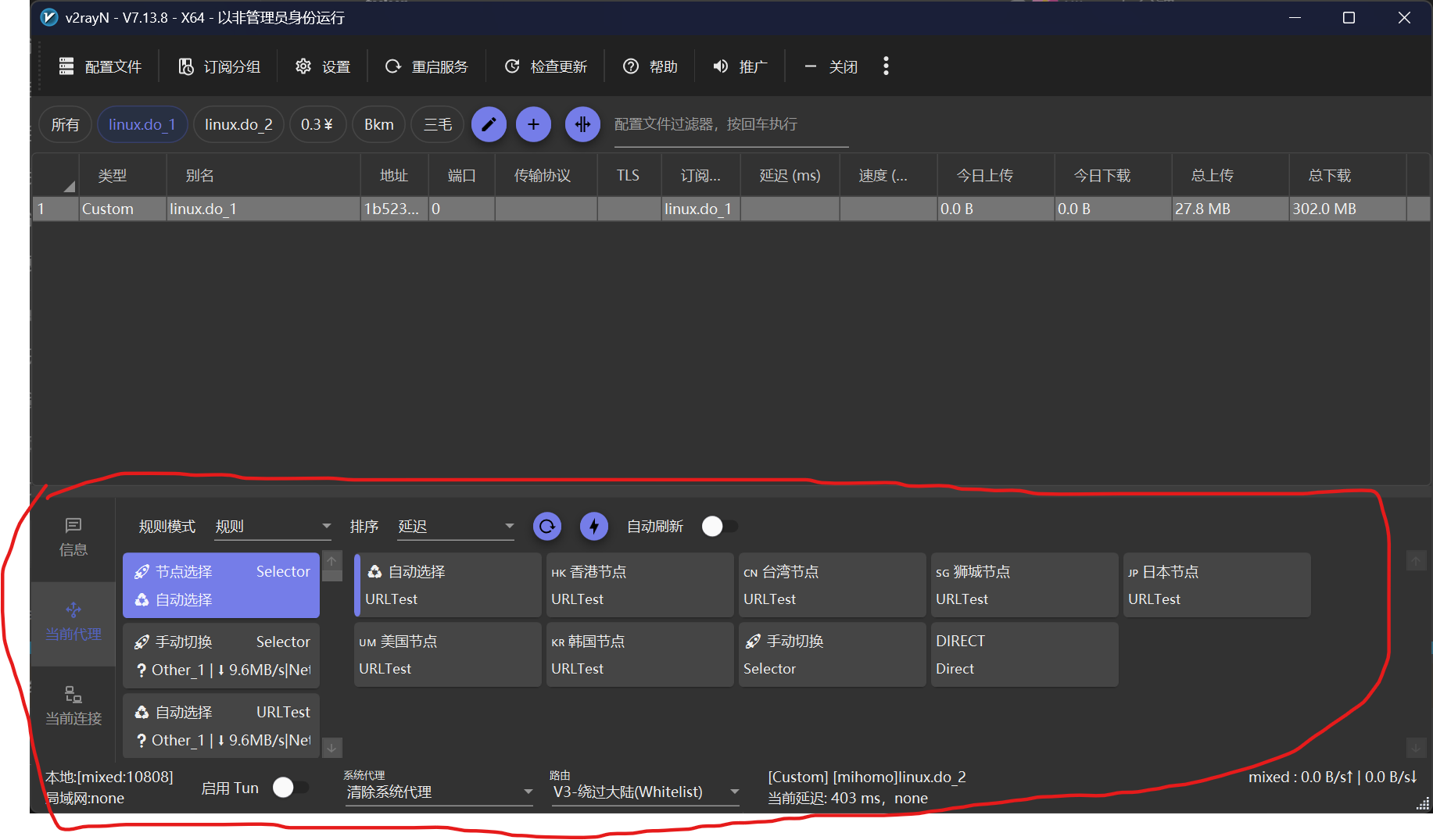The height and width of the screenshot is (840, 1433).
Task: Switch to the 所有 subscription tab
Action: click(65, 124)
